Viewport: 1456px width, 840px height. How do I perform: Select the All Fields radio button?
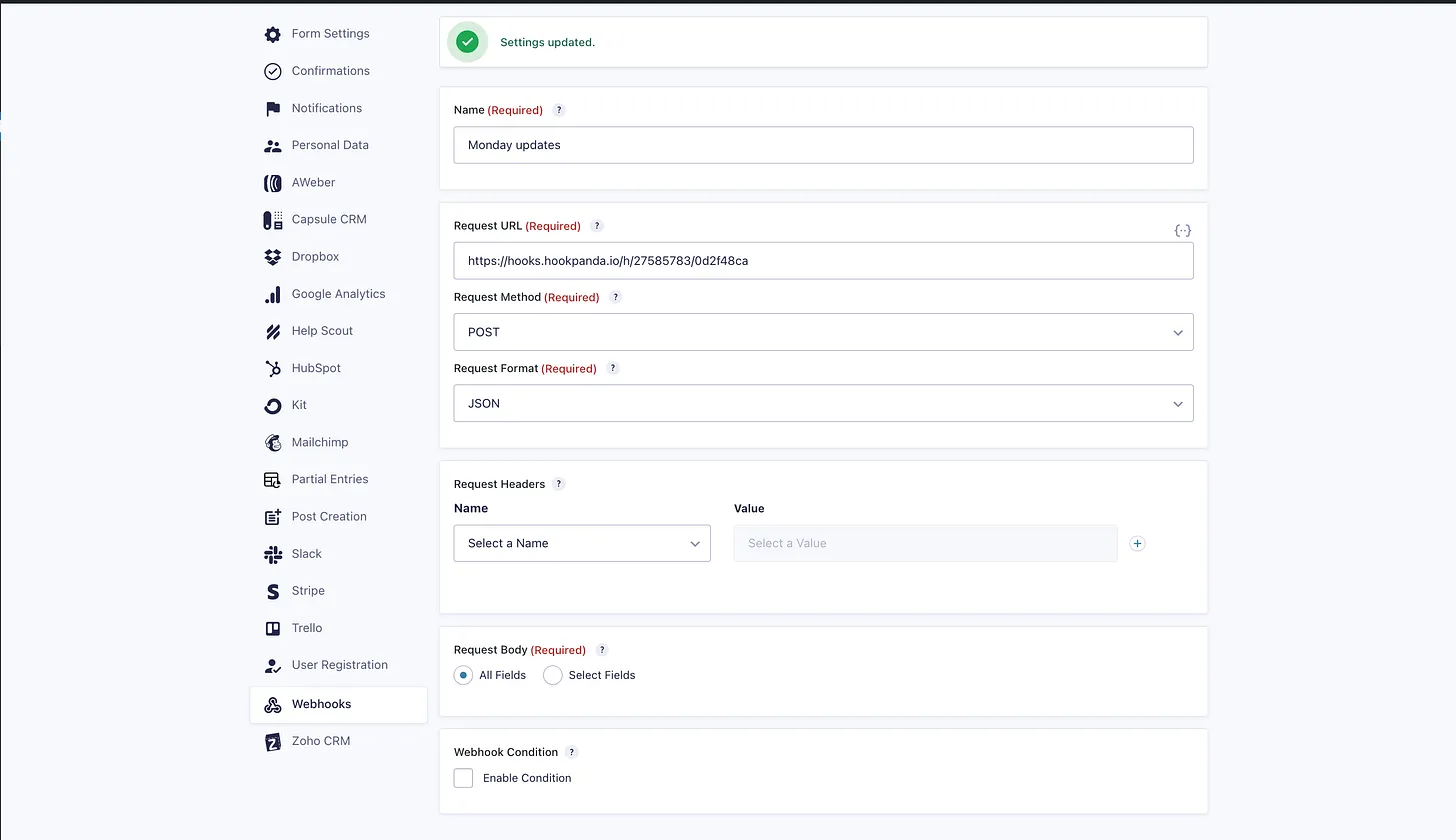463,675
